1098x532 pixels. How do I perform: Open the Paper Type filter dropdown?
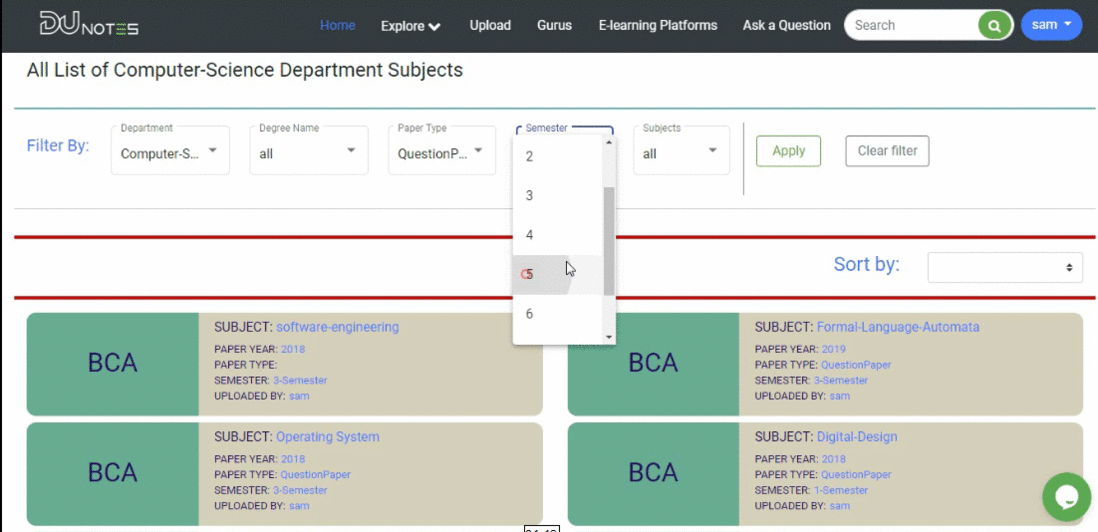[442, 150]
